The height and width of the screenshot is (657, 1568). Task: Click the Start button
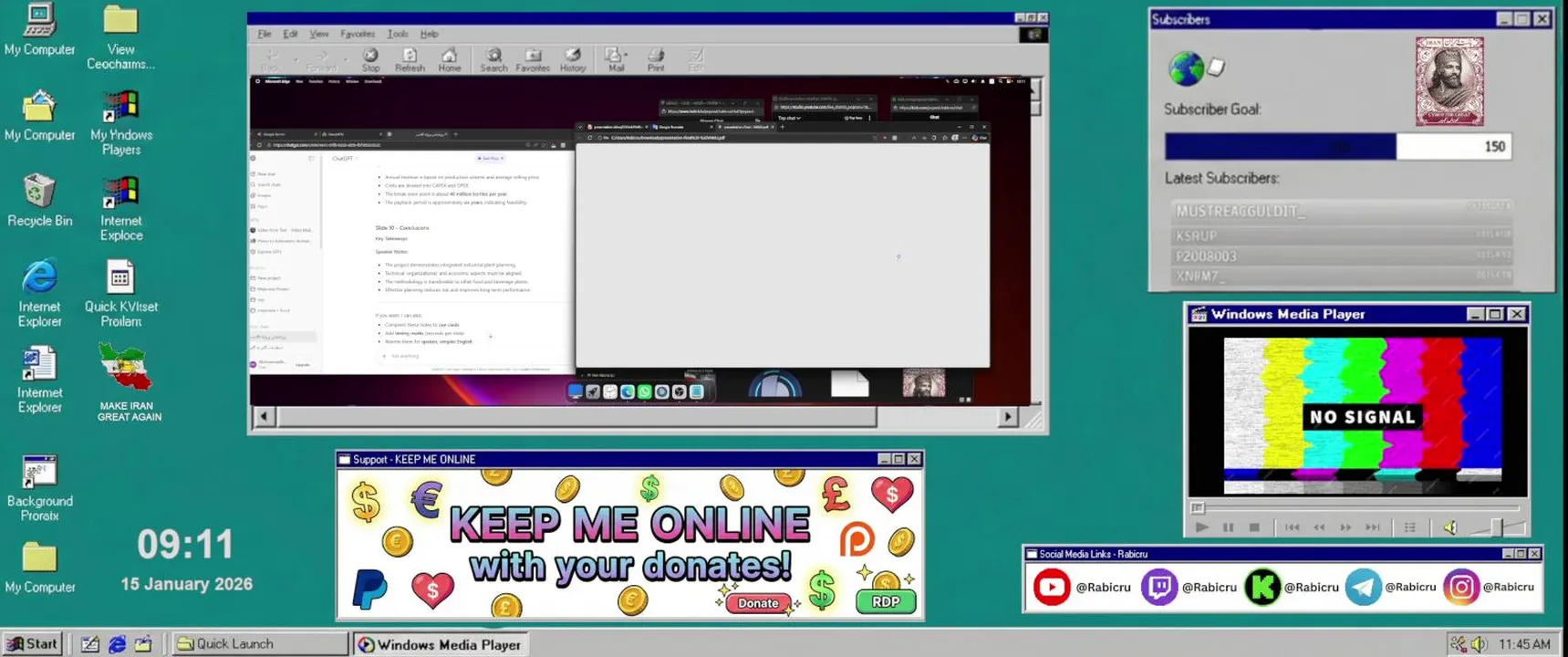[33, 643]
